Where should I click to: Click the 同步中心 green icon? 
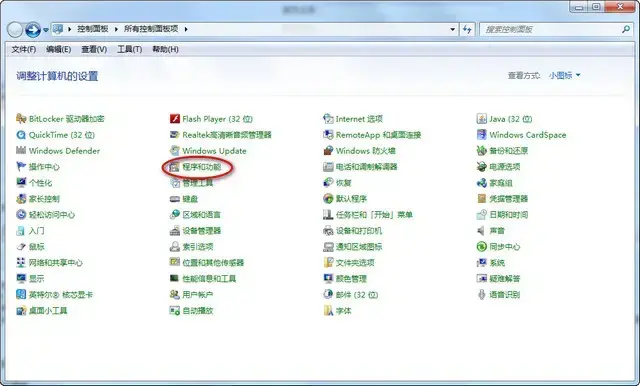(x=482, y=246)
